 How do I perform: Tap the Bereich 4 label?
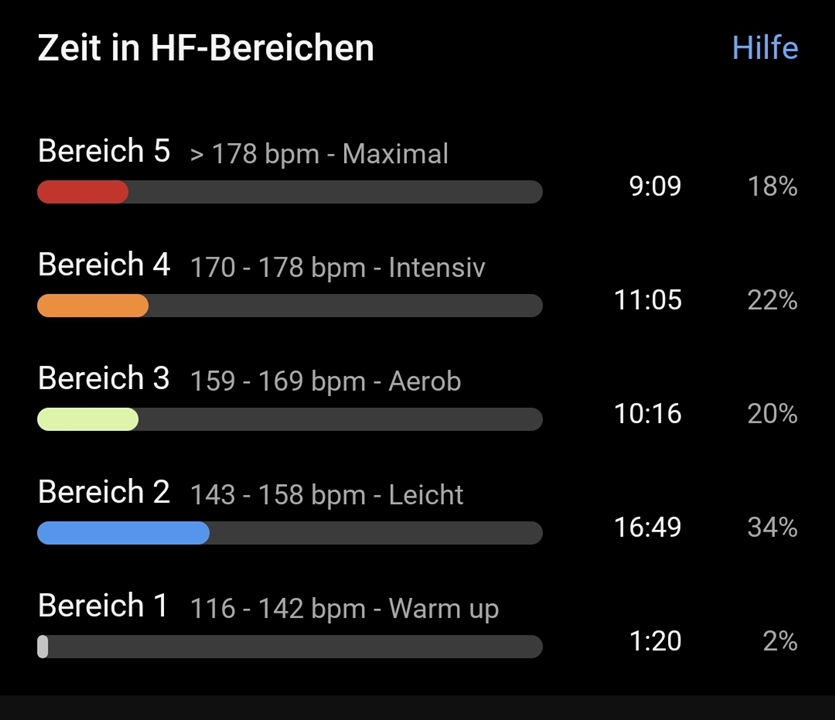click(104, 265)
